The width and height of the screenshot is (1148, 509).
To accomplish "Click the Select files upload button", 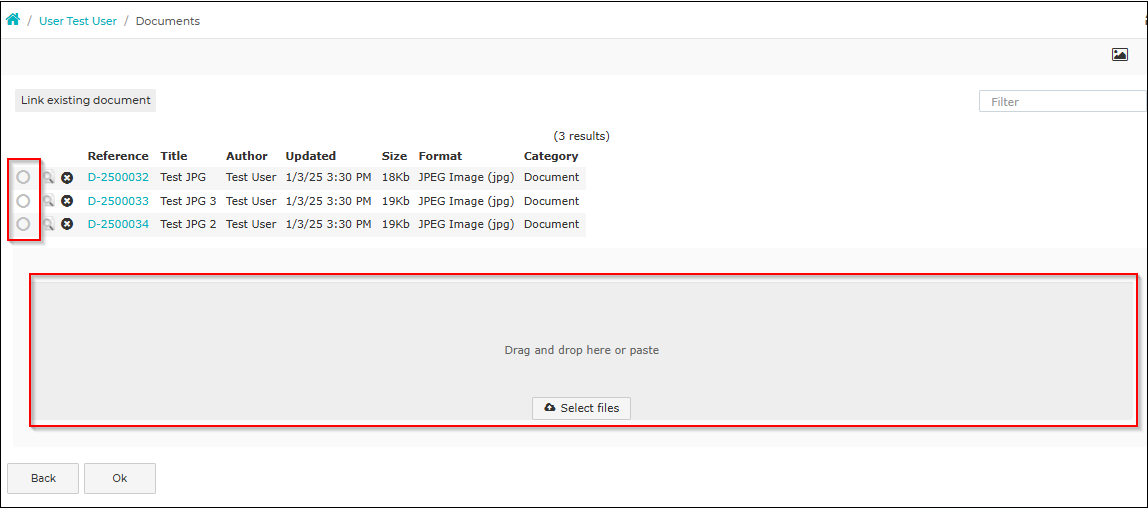I will (x=581, y=408).
